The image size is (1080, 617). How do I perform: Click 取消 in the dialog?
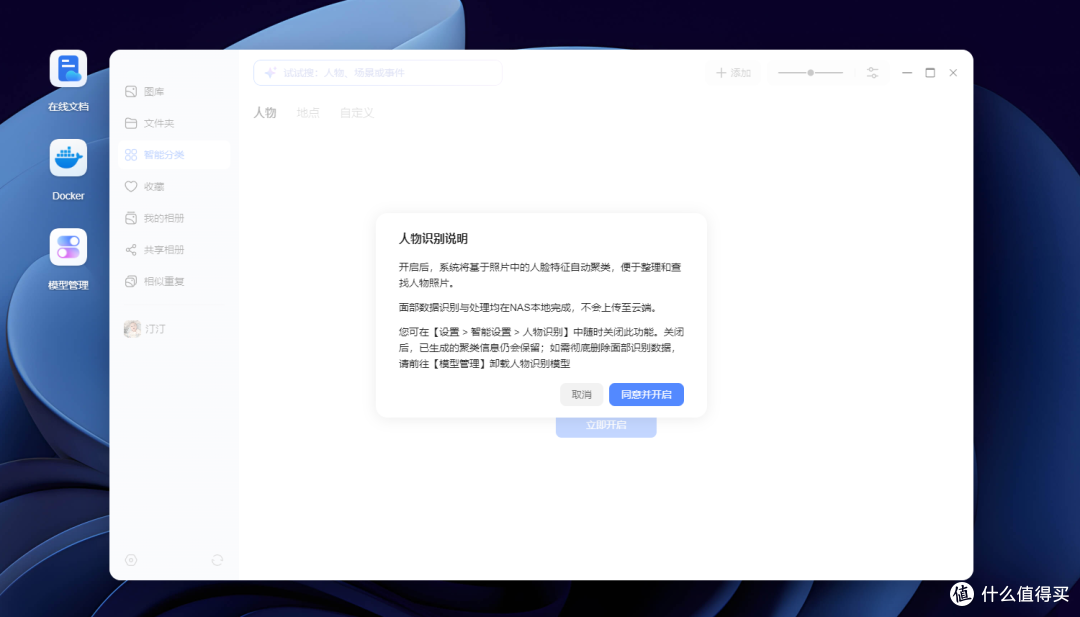pyautogui.click(x=581, y=395)
